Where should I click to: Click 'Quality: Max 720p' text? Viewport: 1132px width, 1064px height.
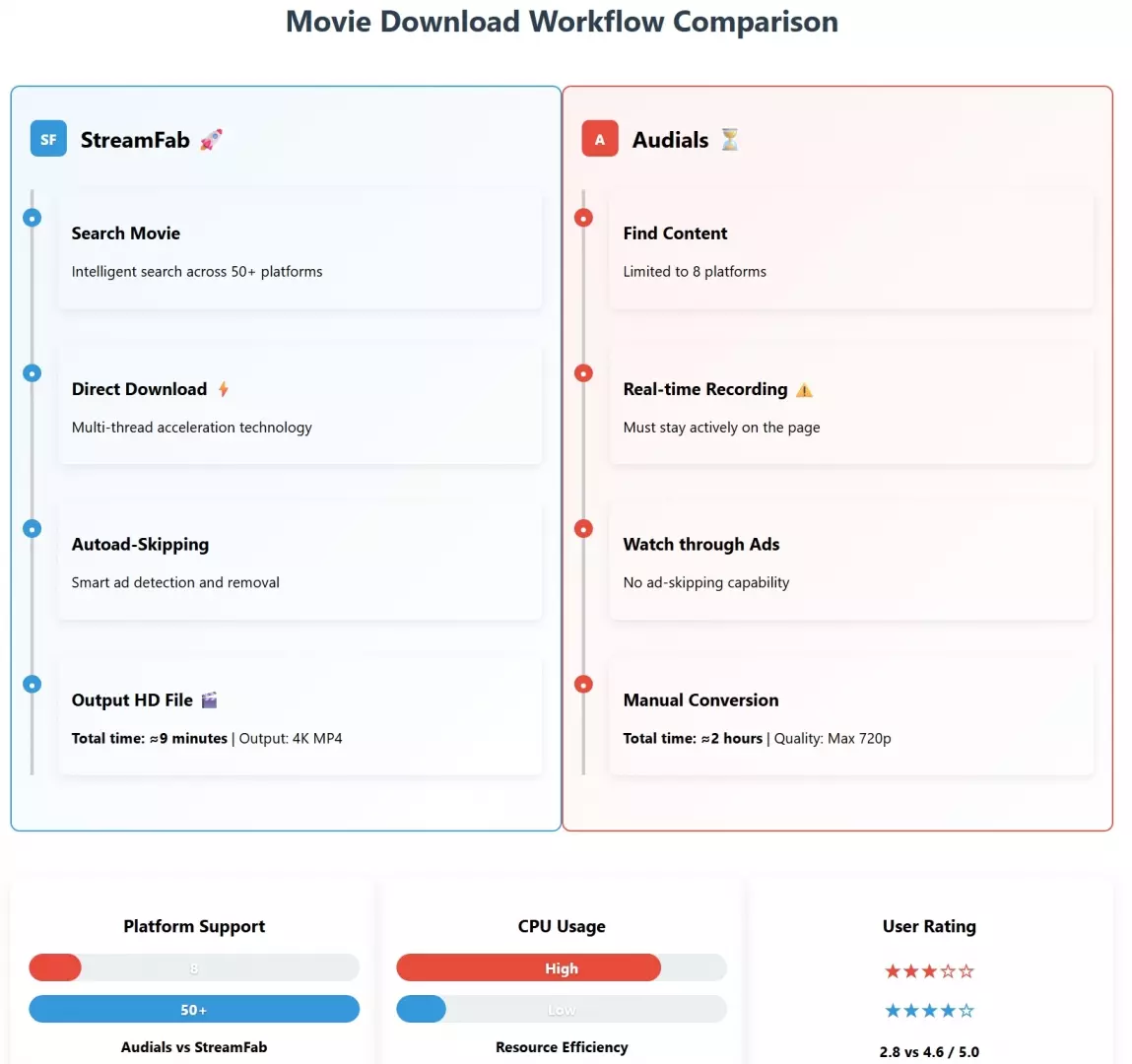(832, 739)
